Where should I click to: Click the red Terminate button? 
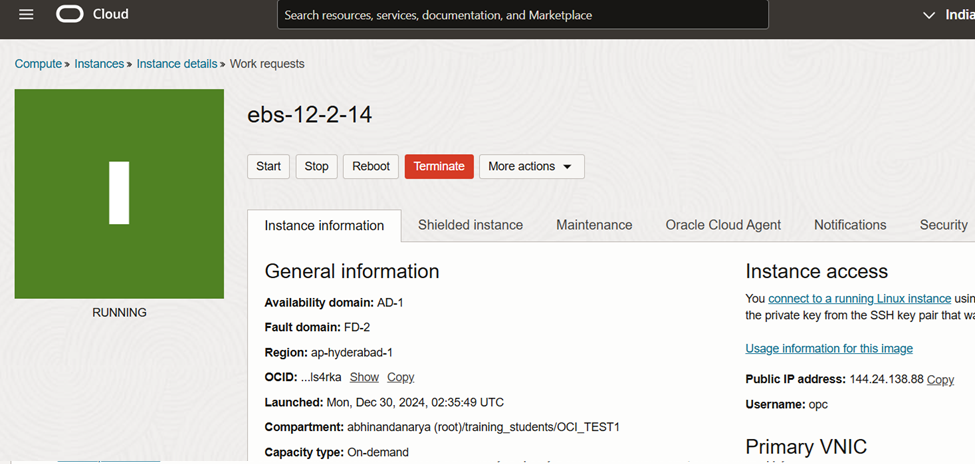click(x=439, y=166)
